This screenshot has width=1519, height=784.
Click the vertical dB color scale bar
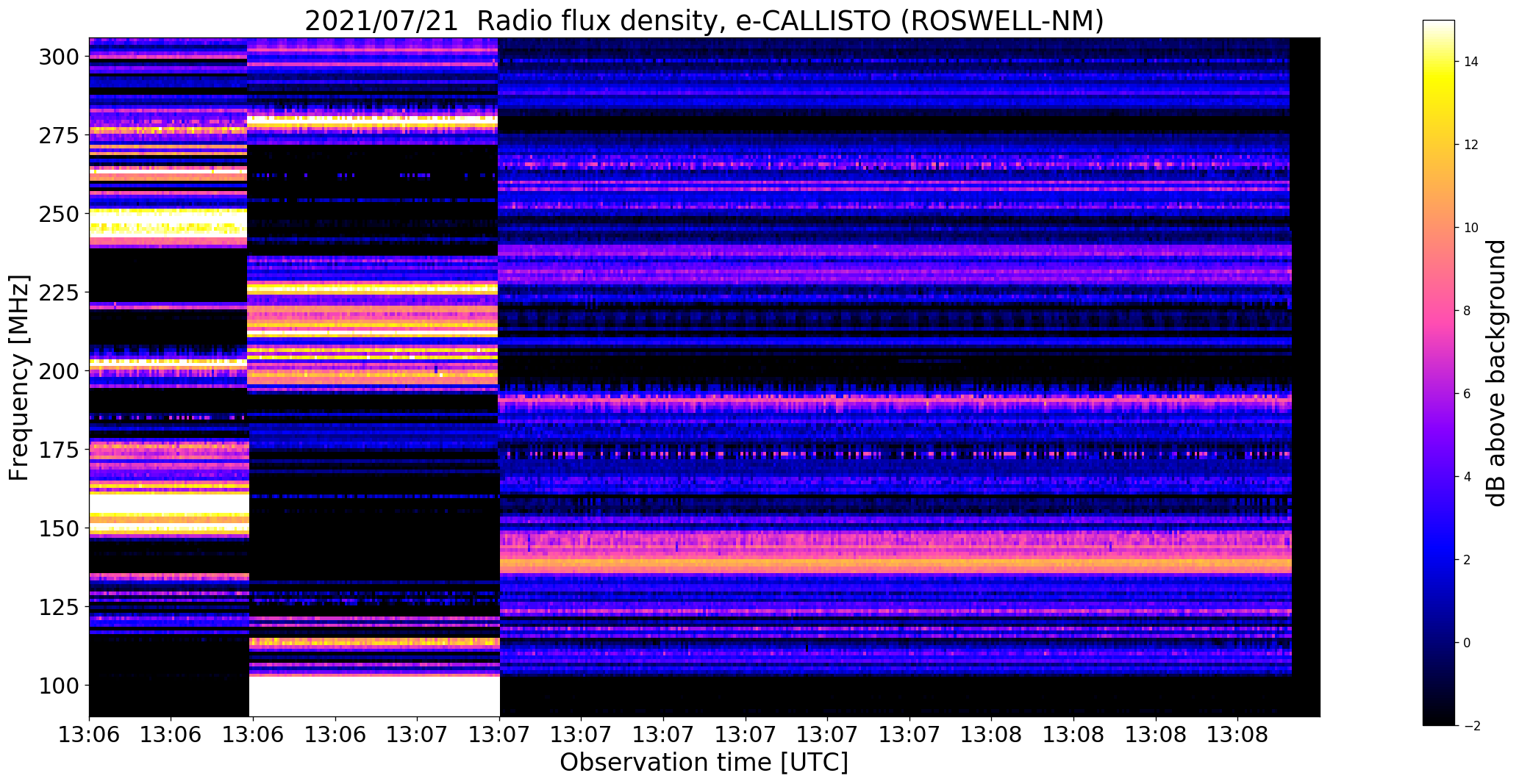click(1439, 373)
